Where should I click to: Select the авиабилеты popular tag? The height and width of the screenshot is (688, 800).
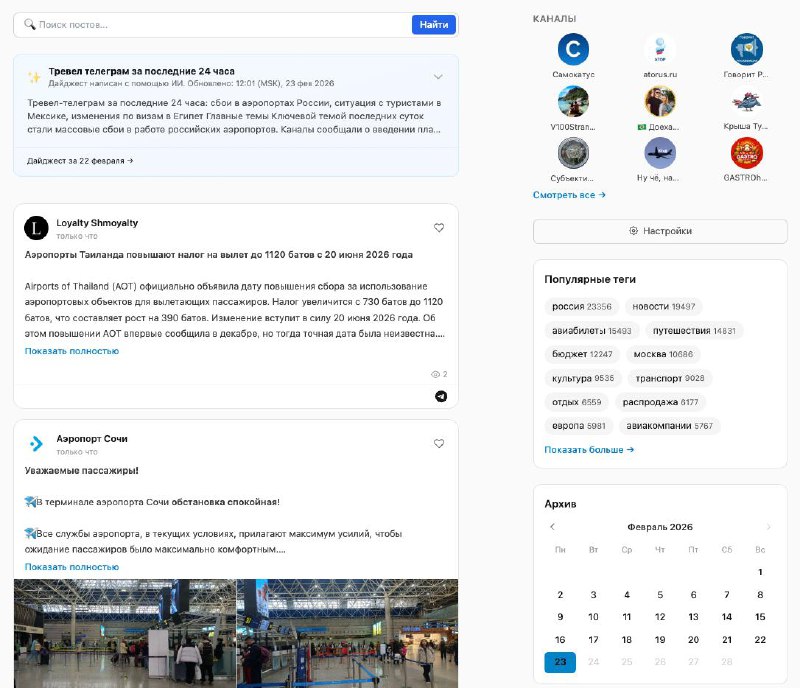pos(591,330)
